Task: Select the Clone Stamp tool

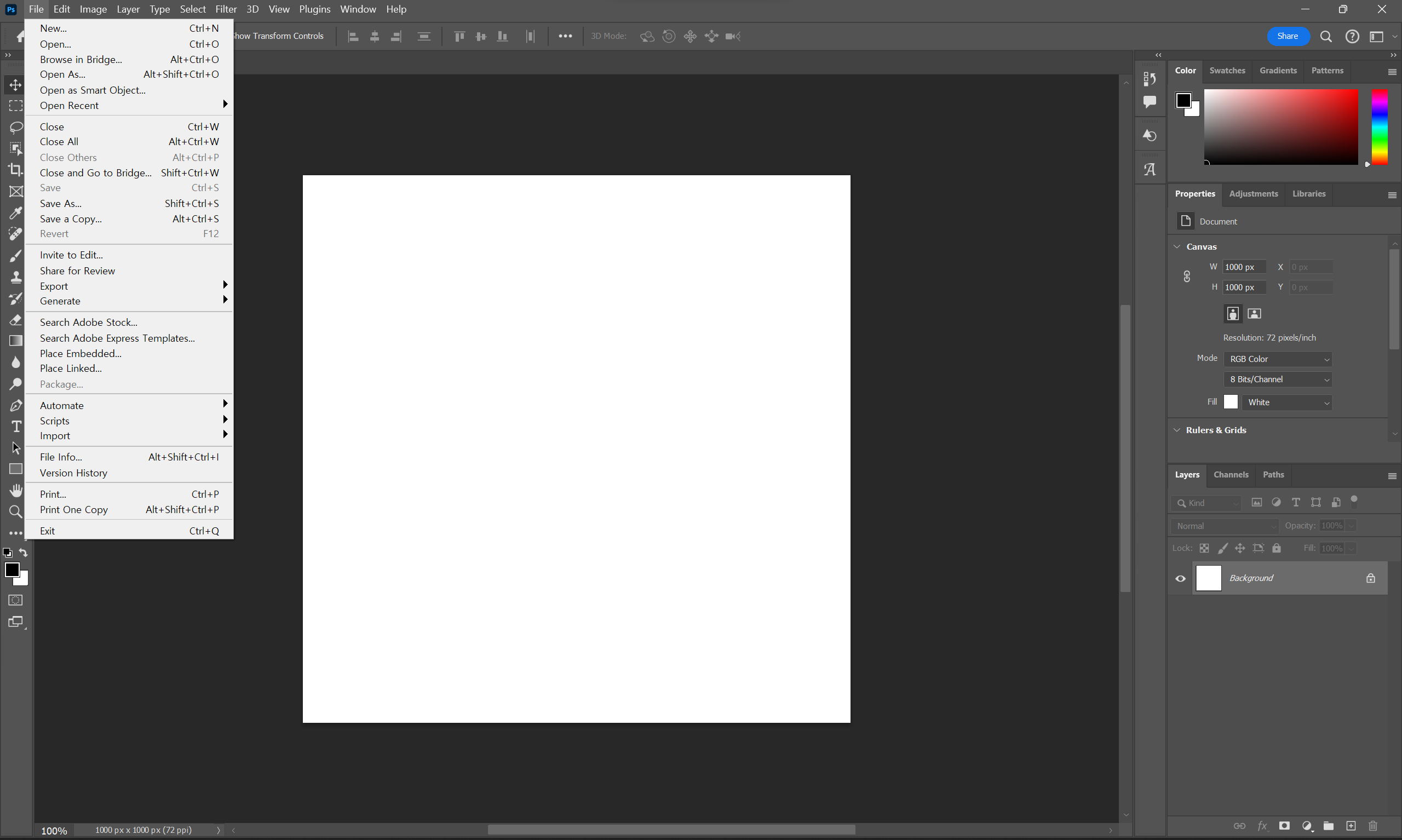Action: (x=15, y=277)
